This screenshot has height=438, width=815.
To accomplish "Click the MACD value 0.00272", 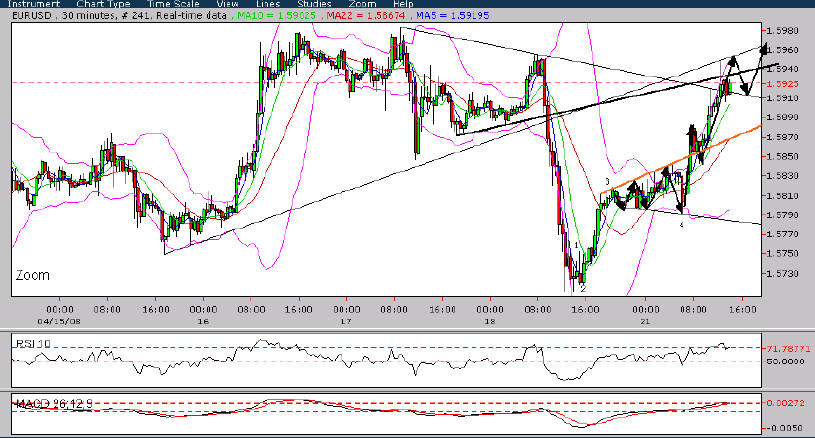I will [786, 403].
